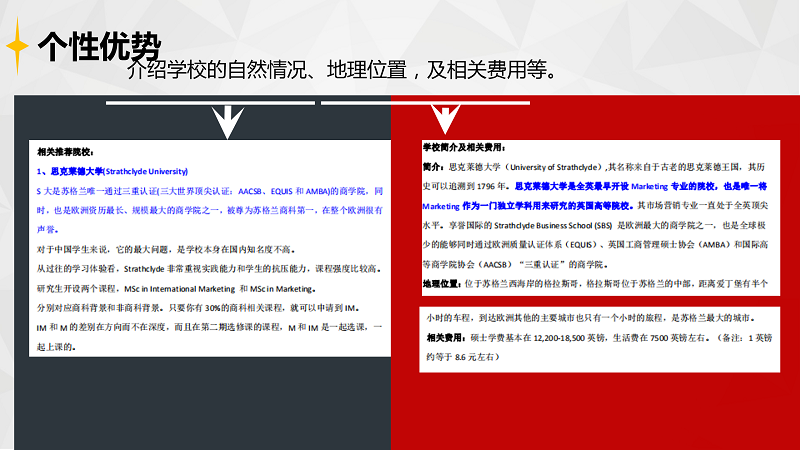Click the bold label "简介:"
The image size is (800, 450).
click(434, 167)
